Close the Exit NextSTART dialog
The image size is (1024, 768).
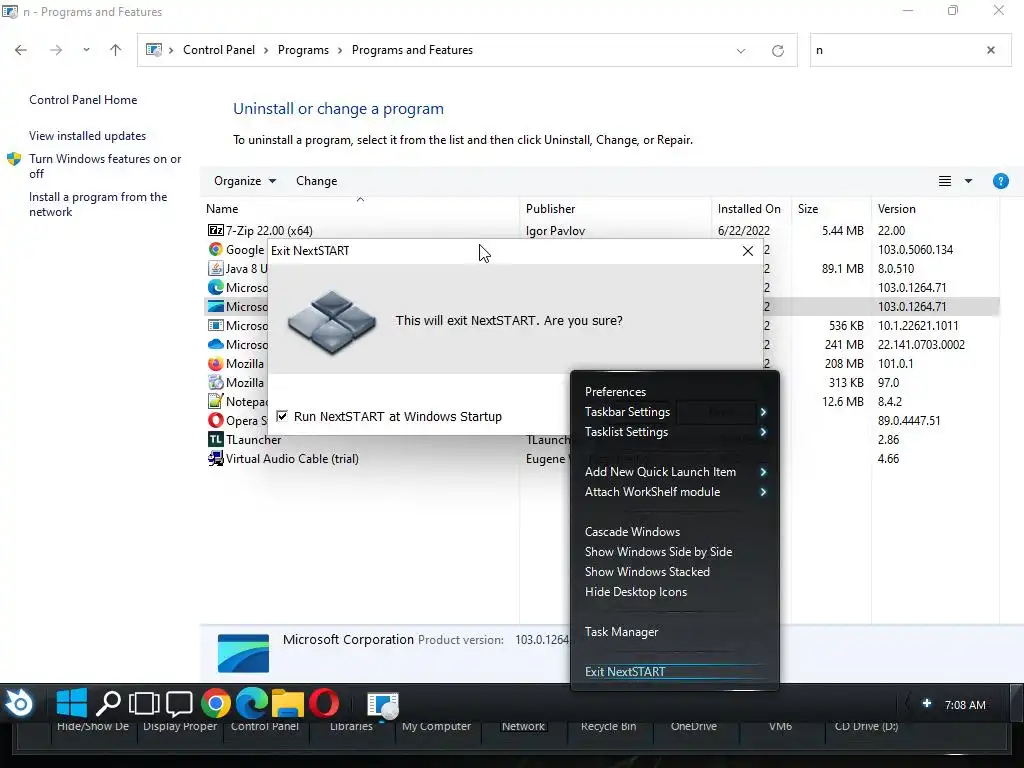pyautogui.click(x=748, y=251)
